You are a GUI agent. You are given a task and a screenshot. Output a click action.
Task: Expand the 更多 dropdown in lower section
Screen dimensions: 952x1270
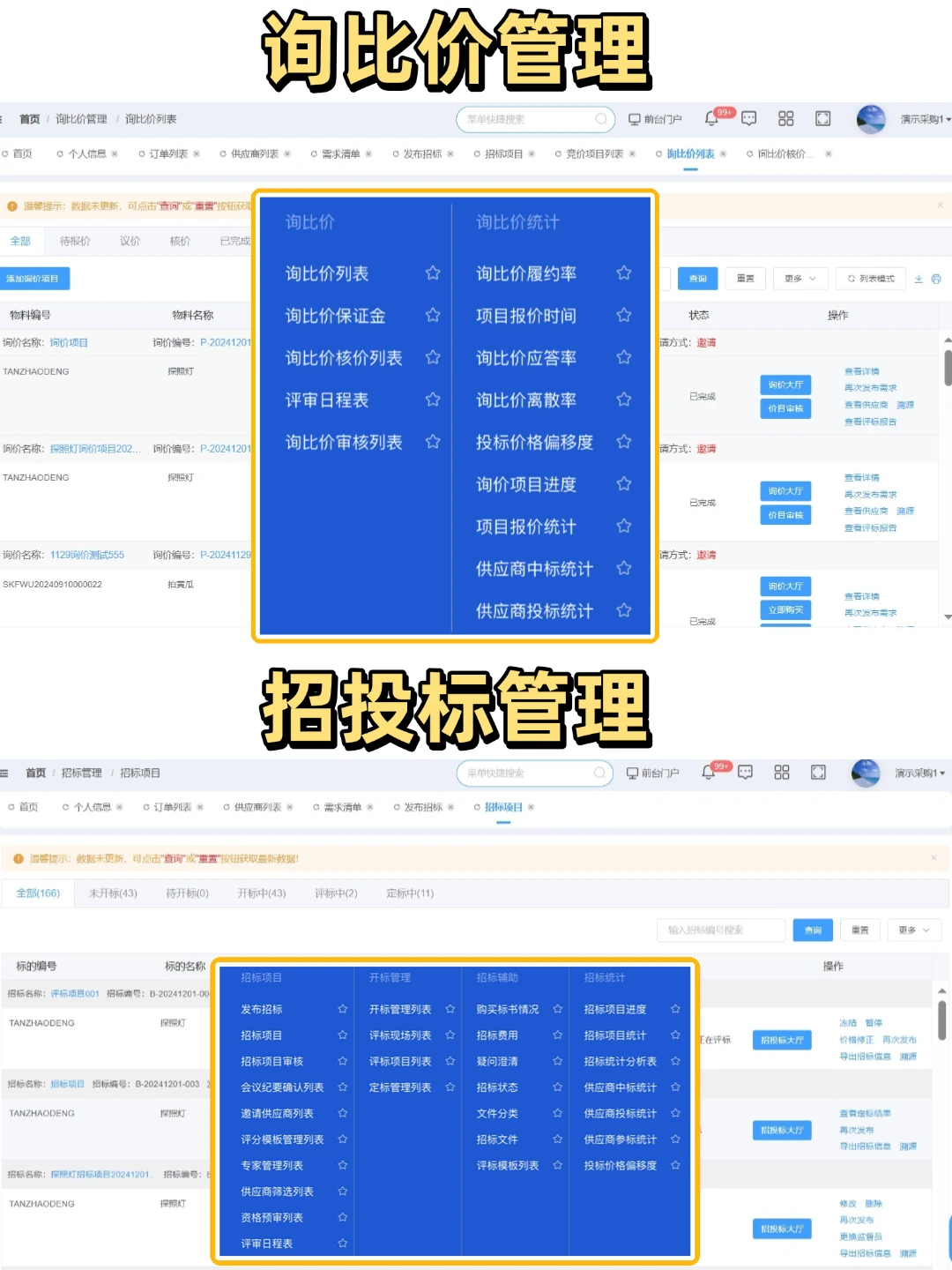click(x=914, y=930)
